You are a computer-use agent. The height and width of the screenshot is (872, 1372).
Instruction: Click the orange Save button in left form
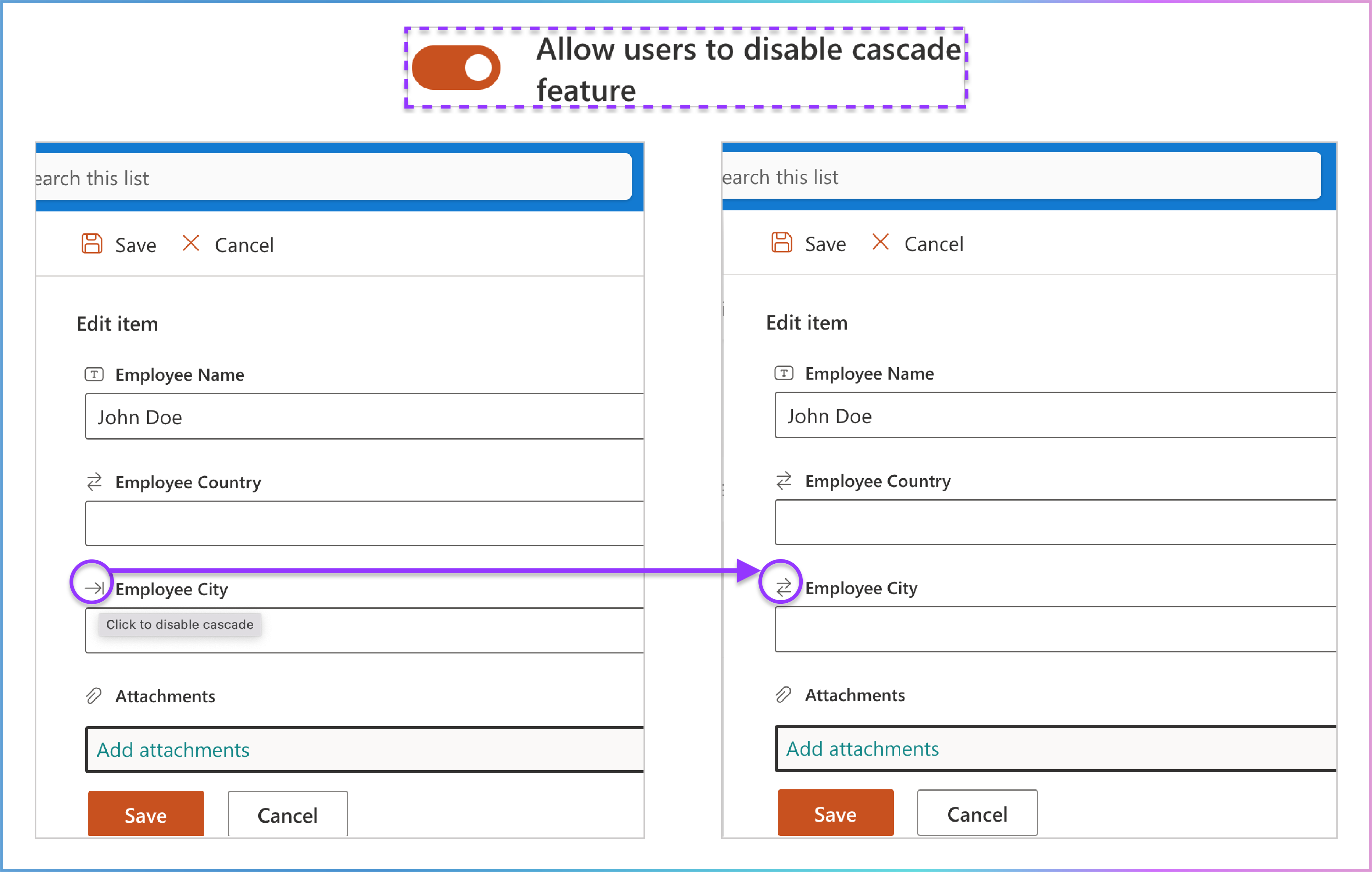point(146,814)
